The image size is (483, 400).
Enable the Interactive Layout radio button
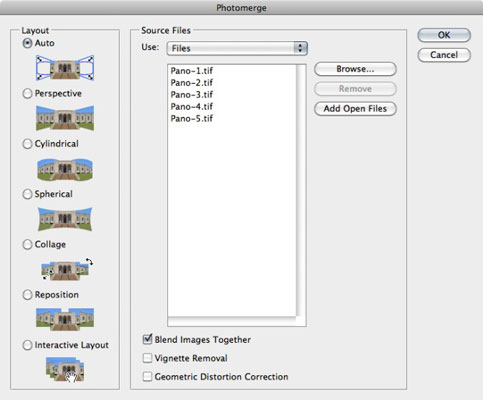[27, 345]
